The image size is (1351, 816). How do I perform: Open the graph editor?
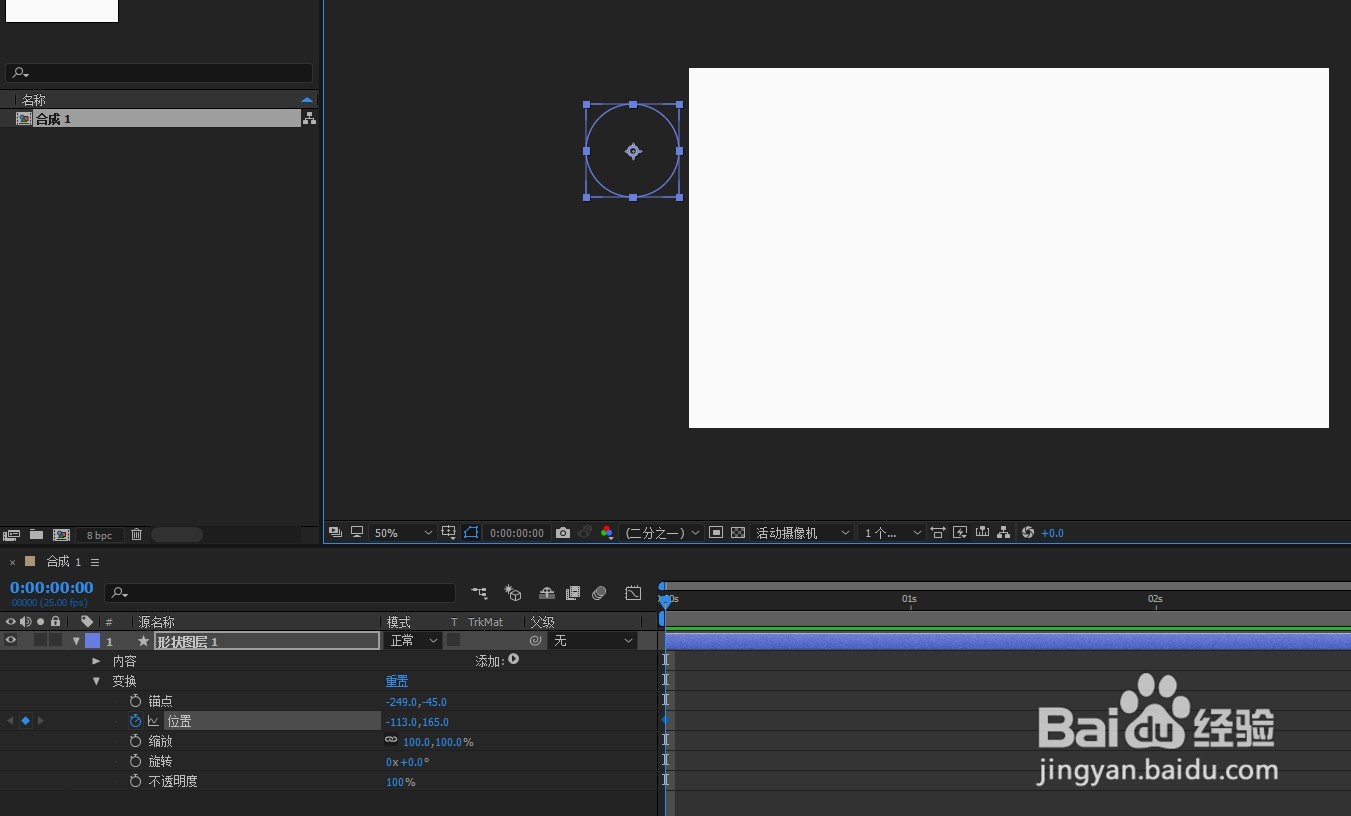coord(633,593)
